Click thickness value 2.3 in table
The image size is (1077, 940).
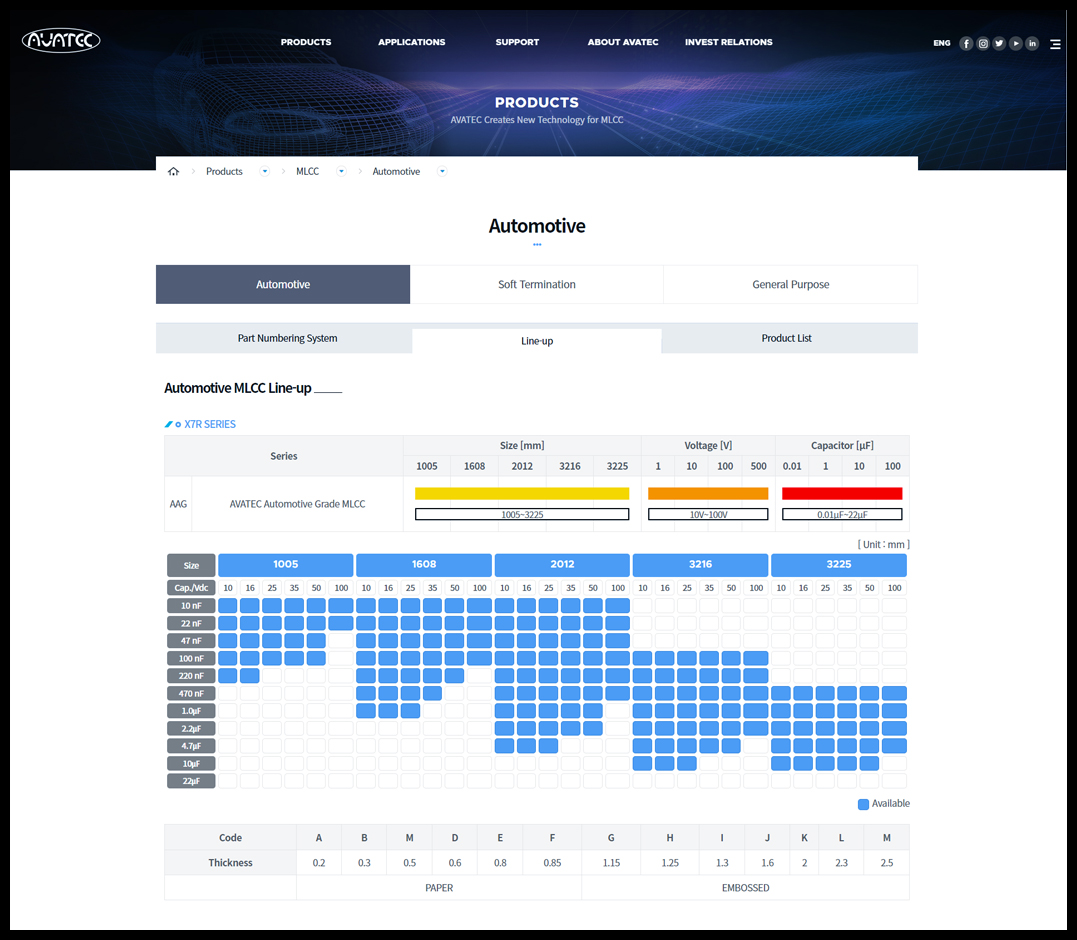click(x=841, y=863)
